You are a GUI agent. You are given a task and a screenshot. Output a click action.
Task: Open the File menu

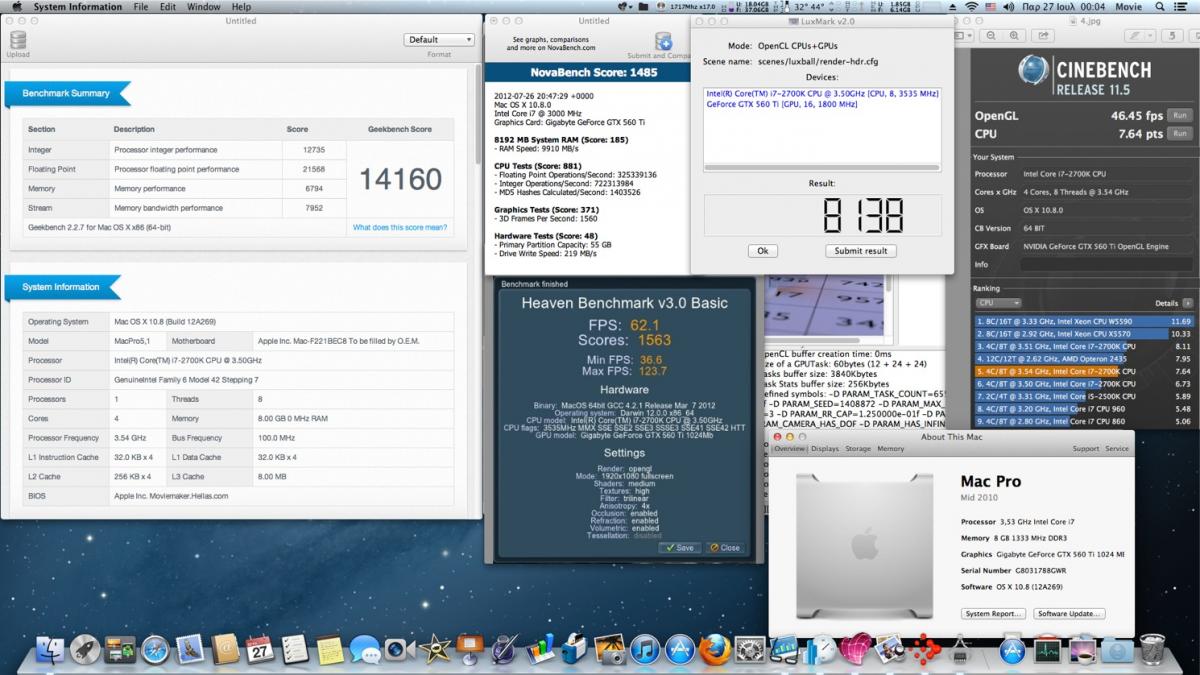pyautogui.click(x=141, y=7)
